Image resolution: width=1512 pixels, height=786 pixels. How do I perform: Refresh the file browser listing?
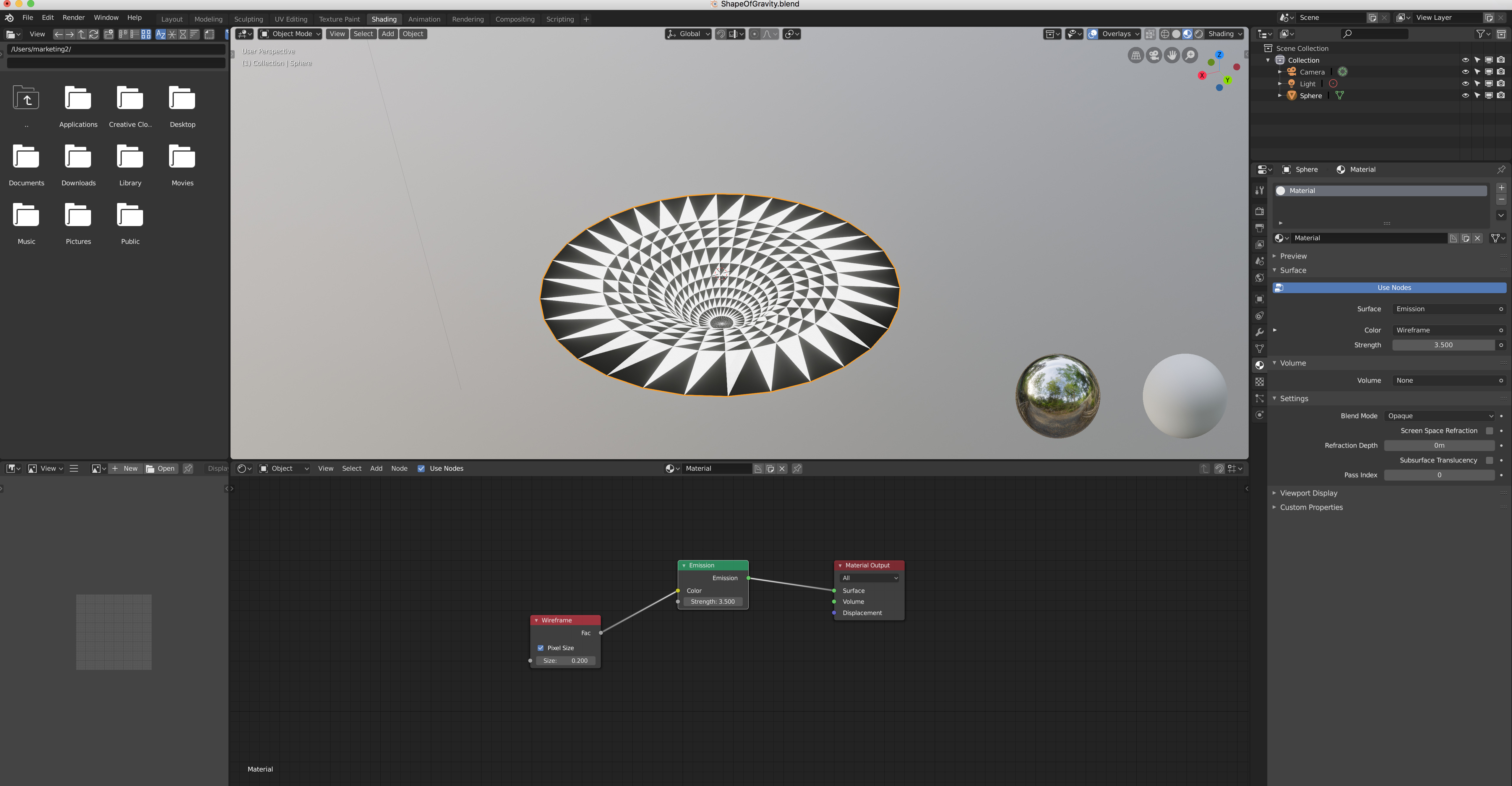click(94, 34)
